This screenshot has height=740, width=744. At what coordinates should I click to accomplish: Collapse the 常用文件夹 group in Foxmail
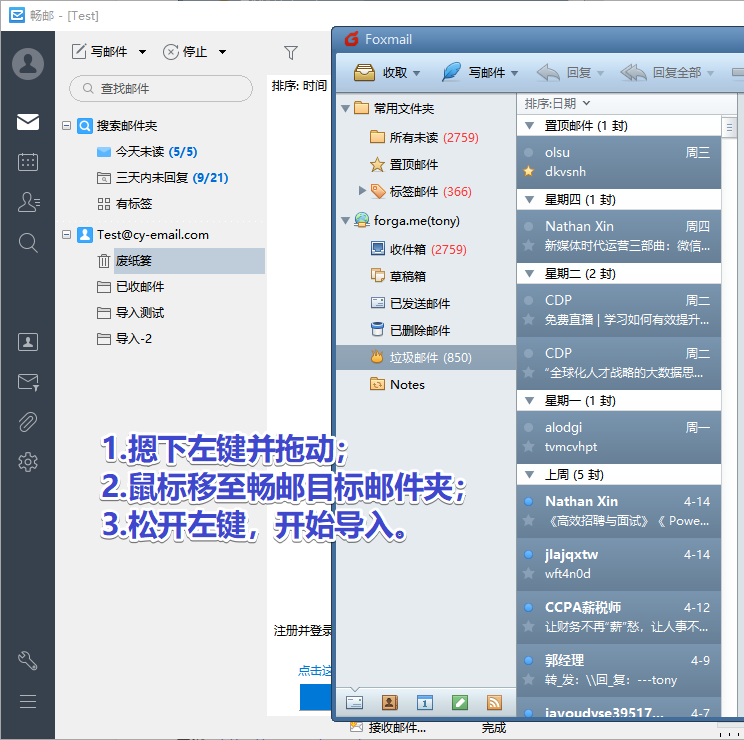345,109
